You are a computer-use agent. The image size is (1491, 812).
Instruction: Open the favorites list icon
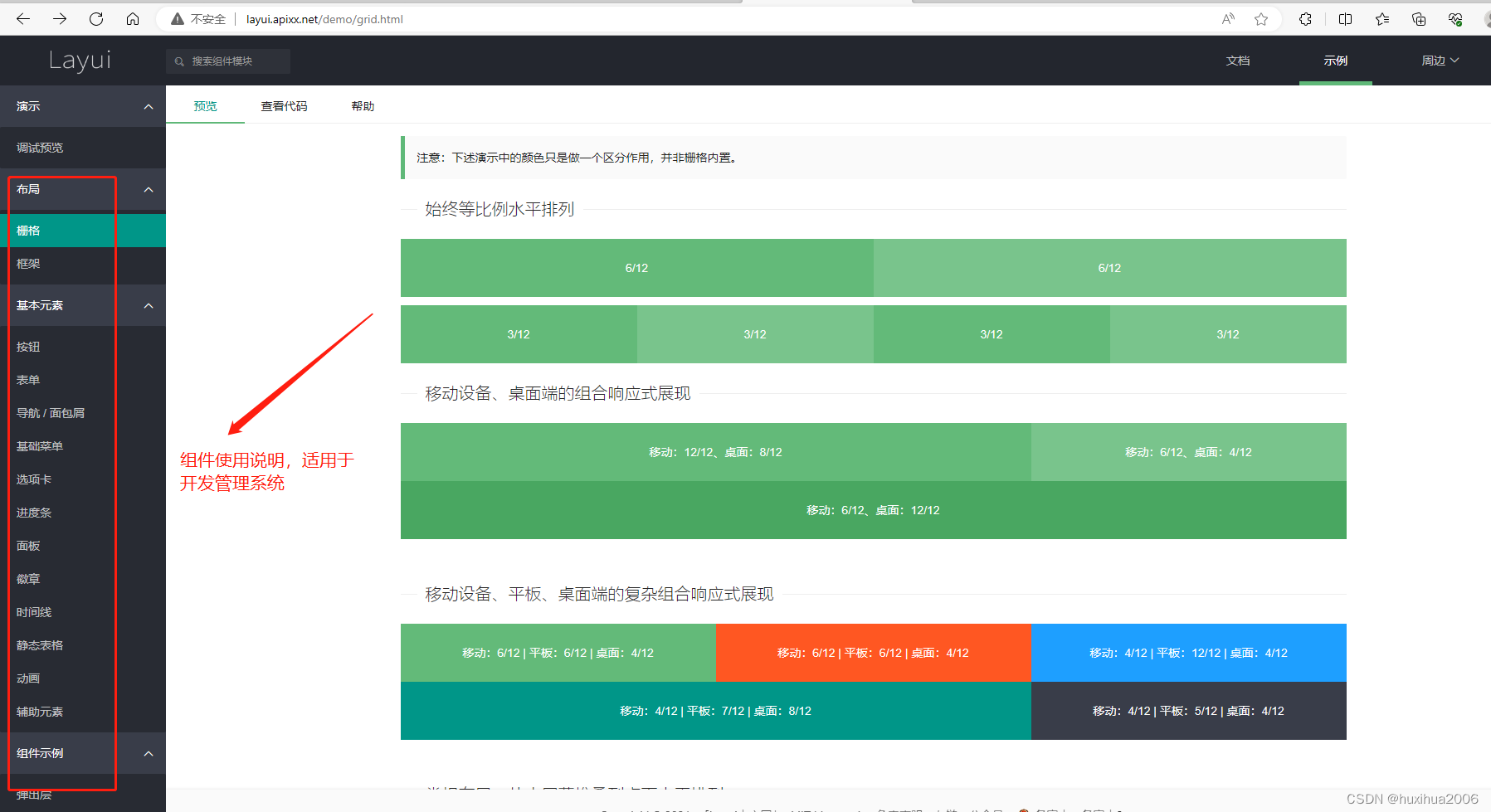(1382, 19)
